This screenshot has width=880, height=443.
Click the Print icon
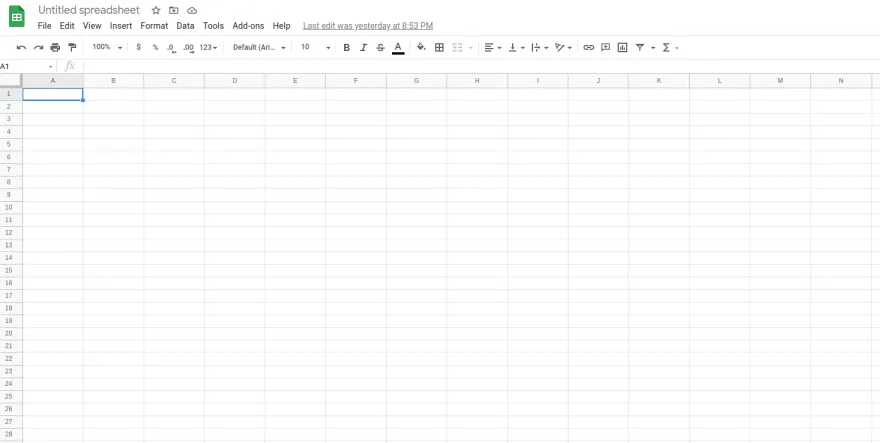click(x=55, y=47)
